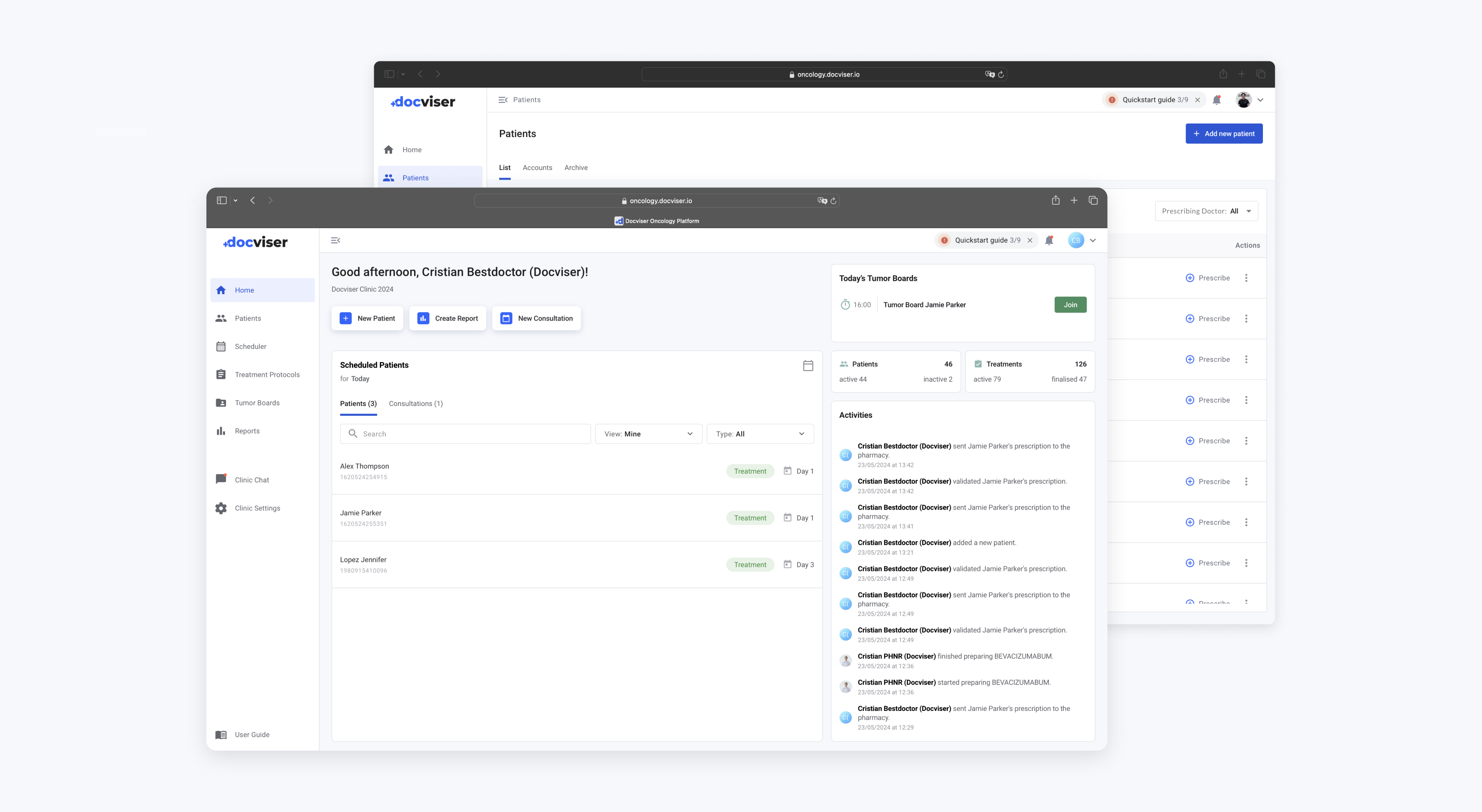Open notifications bell in front window
The width and height of the screenshot is (1482, 812).
point(1049,240)
